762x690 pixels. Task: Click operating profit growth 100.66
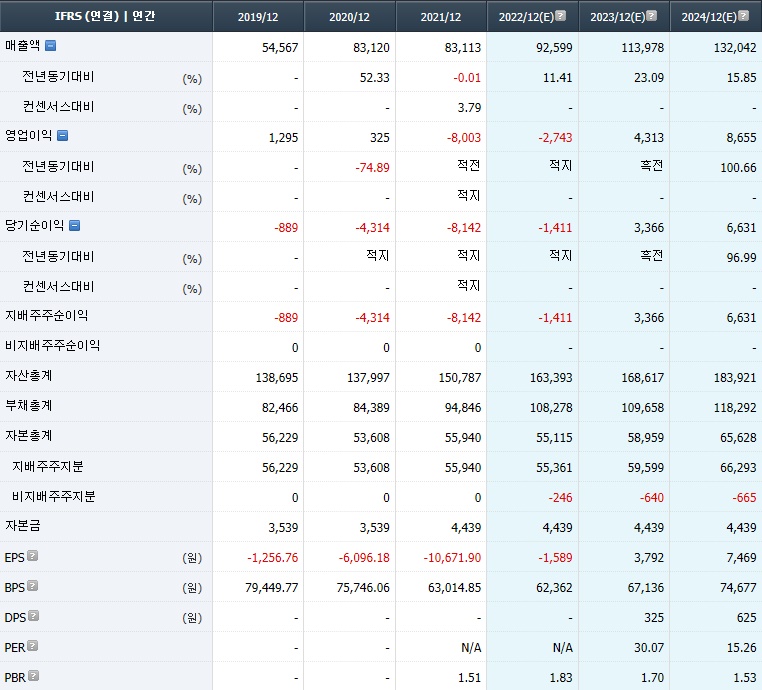click(738, 168)
